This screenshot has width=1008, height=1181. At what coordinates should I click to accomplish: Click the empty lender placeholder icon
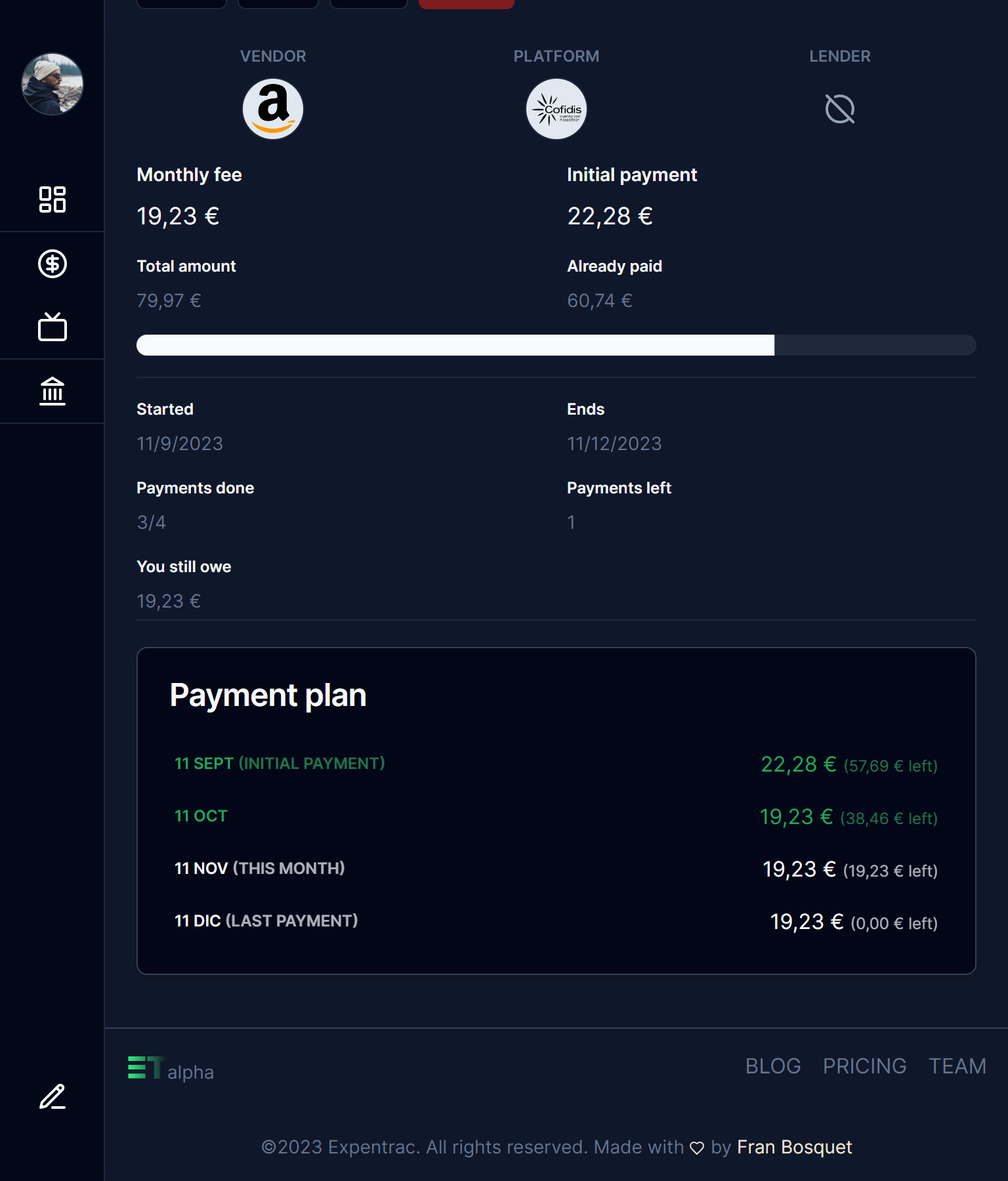840,109
